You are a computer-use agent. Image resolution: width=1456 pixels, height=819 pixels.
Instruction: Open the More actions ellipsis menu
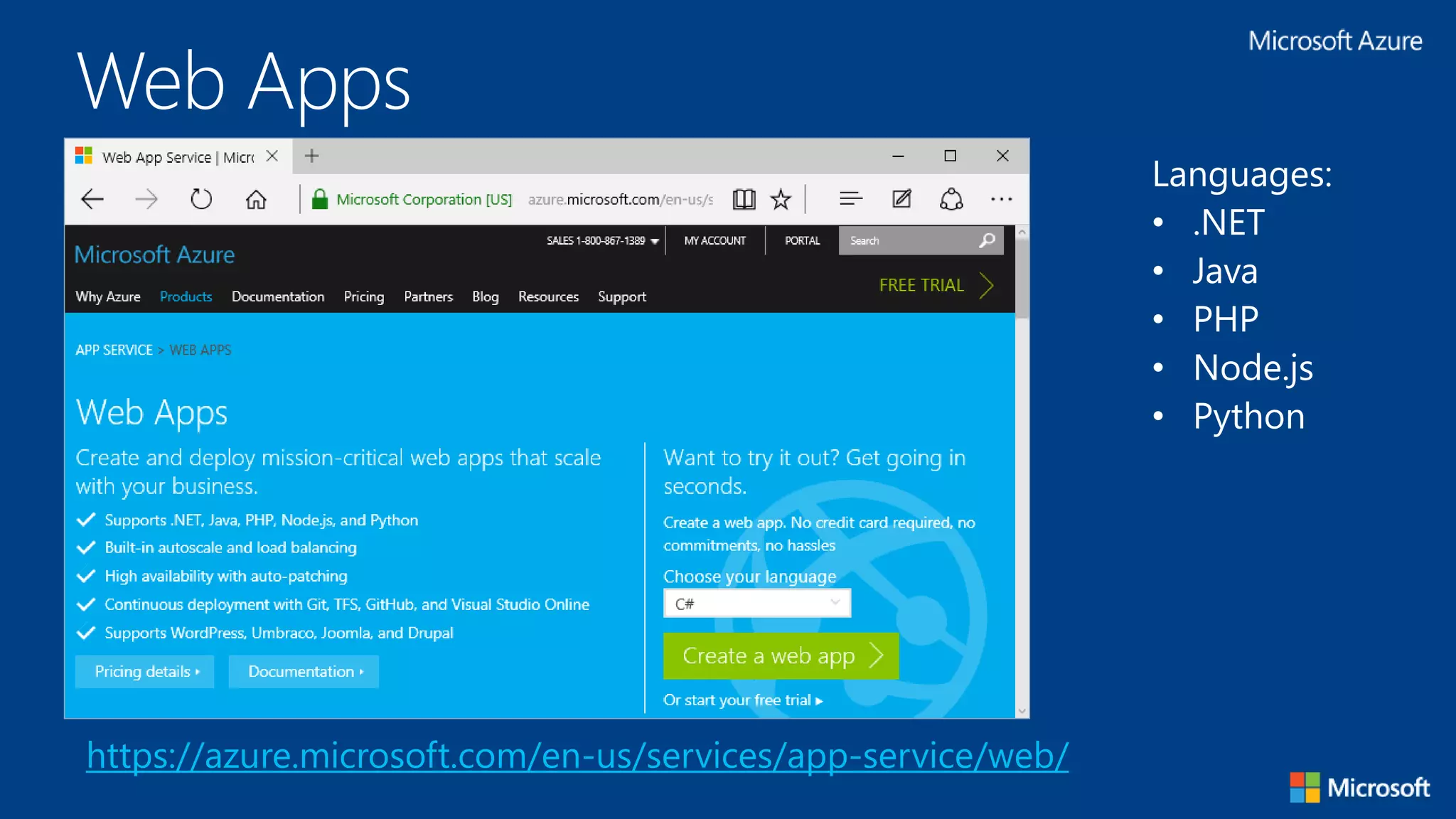point(1001,200)
